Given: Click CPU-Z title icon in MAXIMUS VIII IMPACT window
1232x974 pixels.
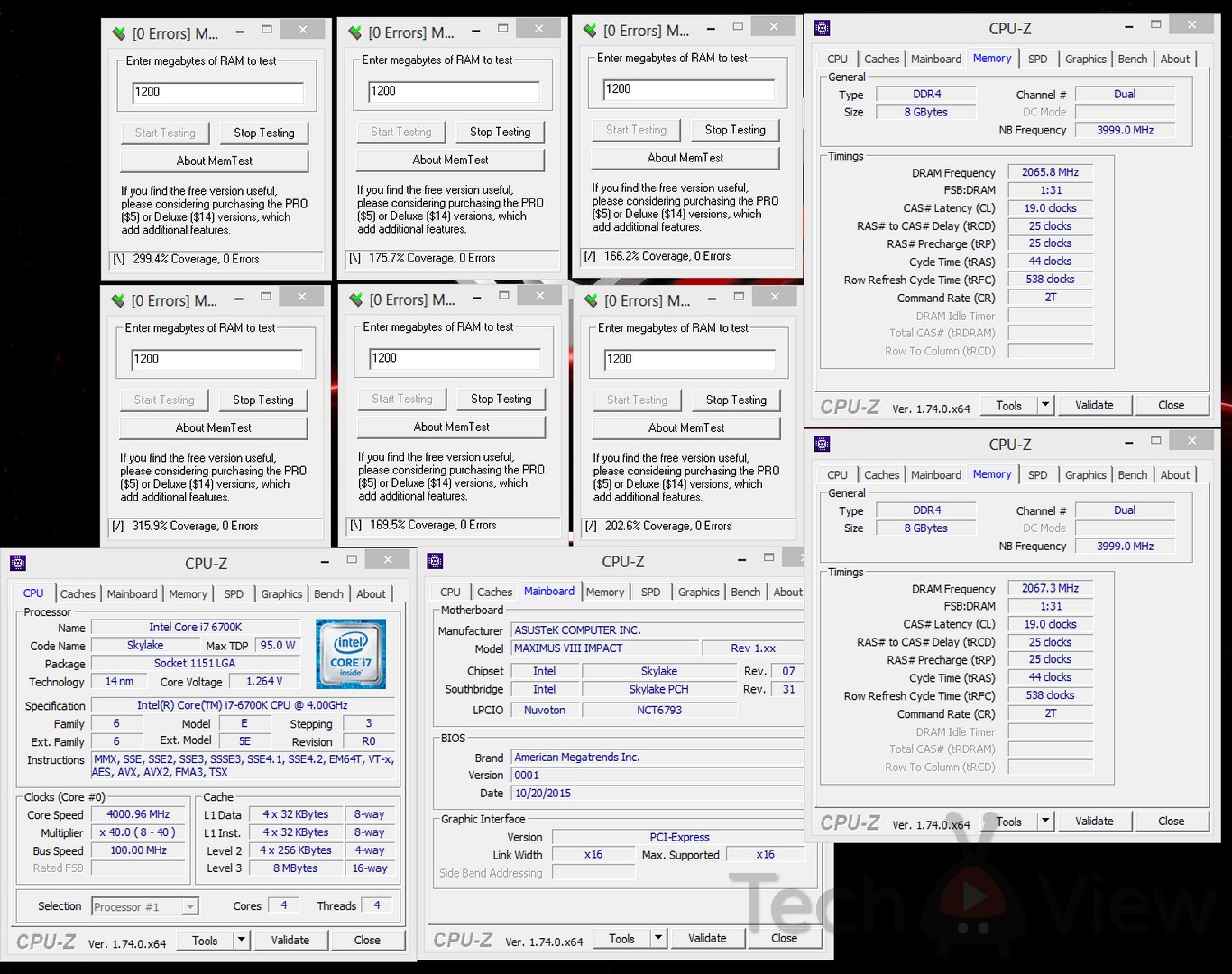Looking at the screenshot, I should (x=435, y=561).
